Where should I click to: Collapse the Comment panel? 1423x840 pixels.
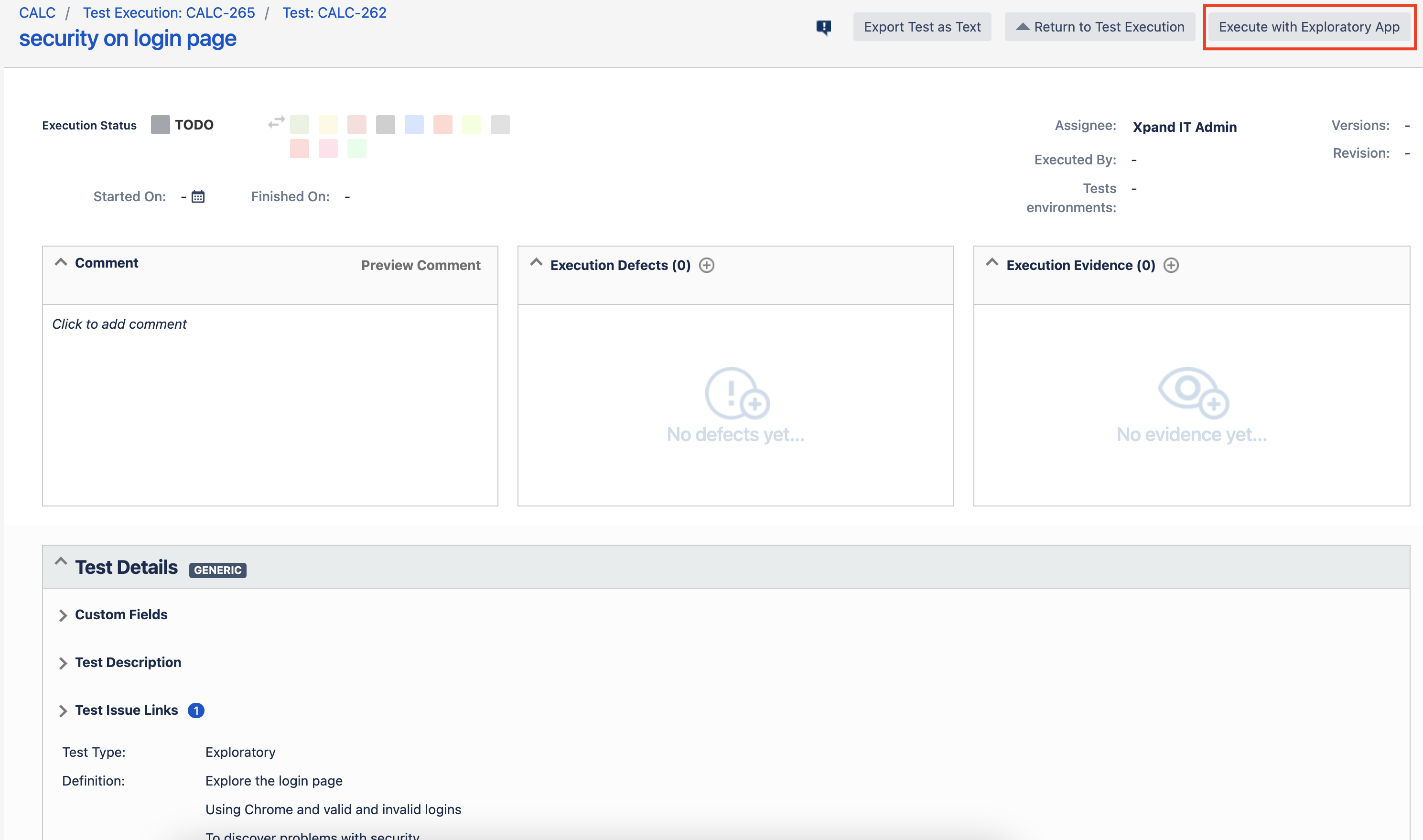pos(61,262)
